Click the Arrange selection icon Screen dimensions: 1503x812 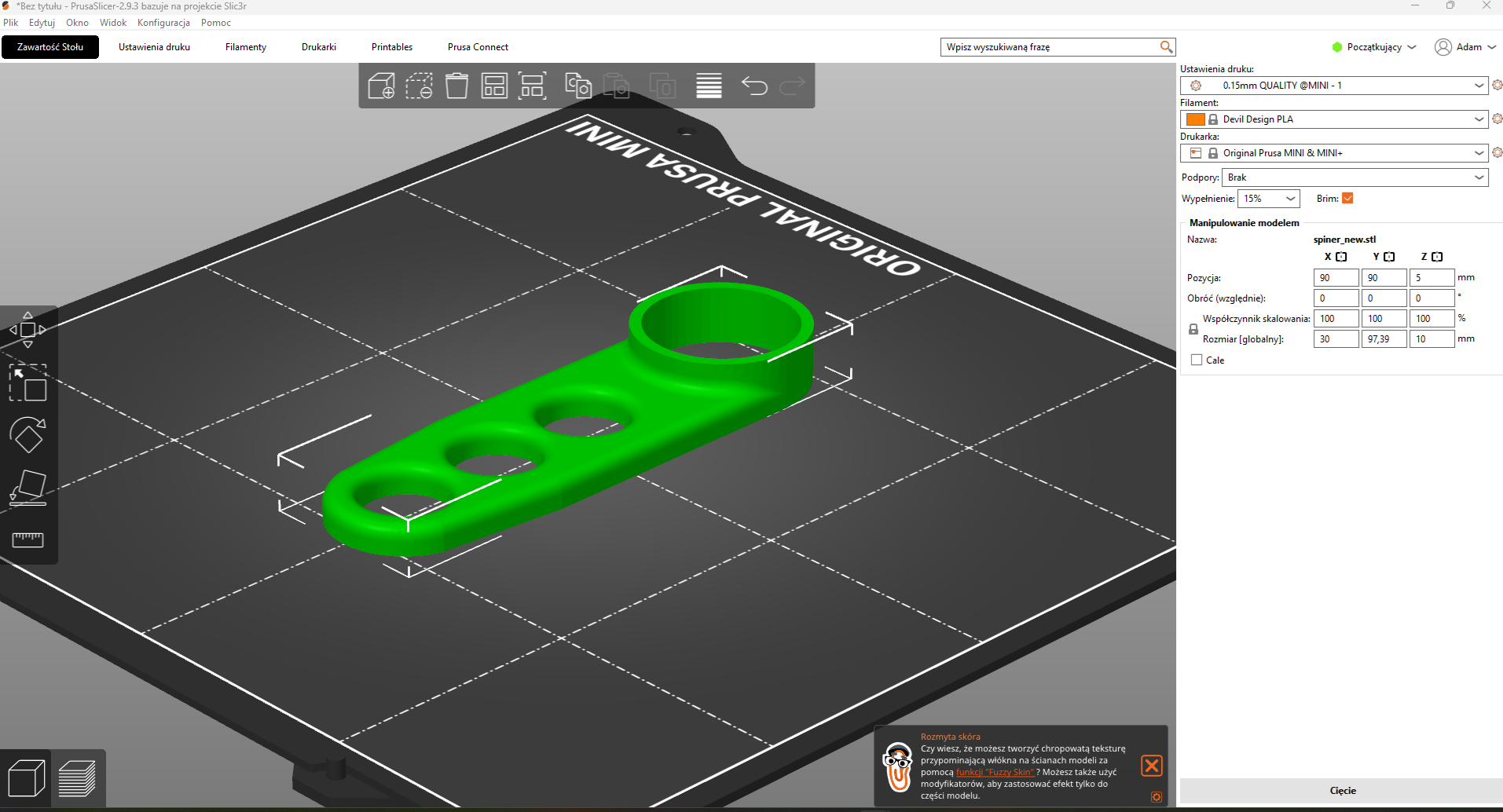[532, 86]
